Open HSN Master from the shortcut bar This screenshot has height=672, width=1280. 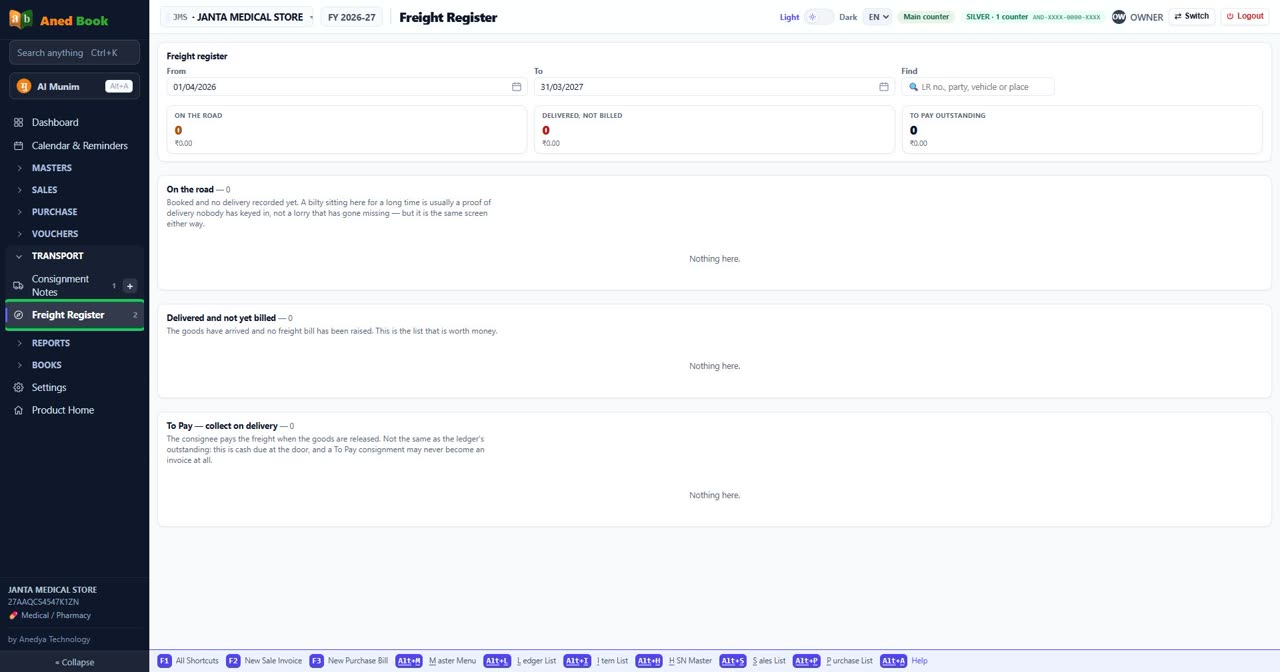674,661
